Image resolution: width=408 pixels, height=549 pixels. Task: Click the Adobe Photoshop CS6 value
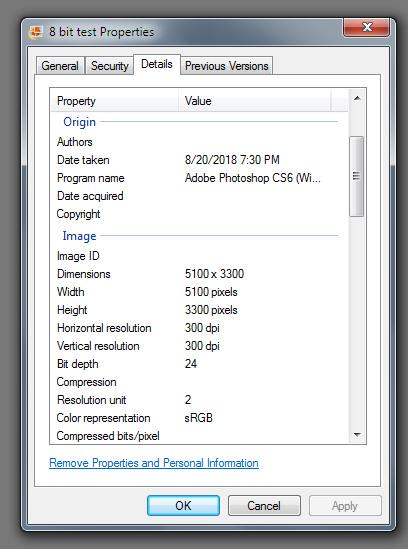coord(253,178)
